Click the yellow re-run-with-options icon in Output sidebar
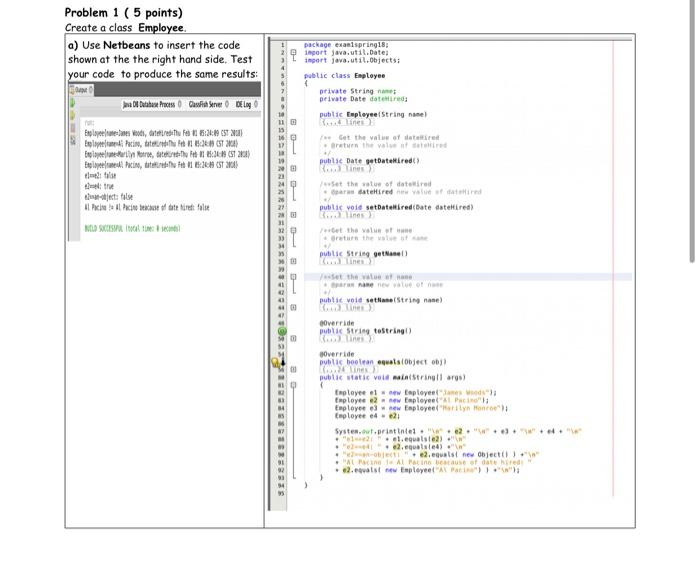 click(72, 116)
